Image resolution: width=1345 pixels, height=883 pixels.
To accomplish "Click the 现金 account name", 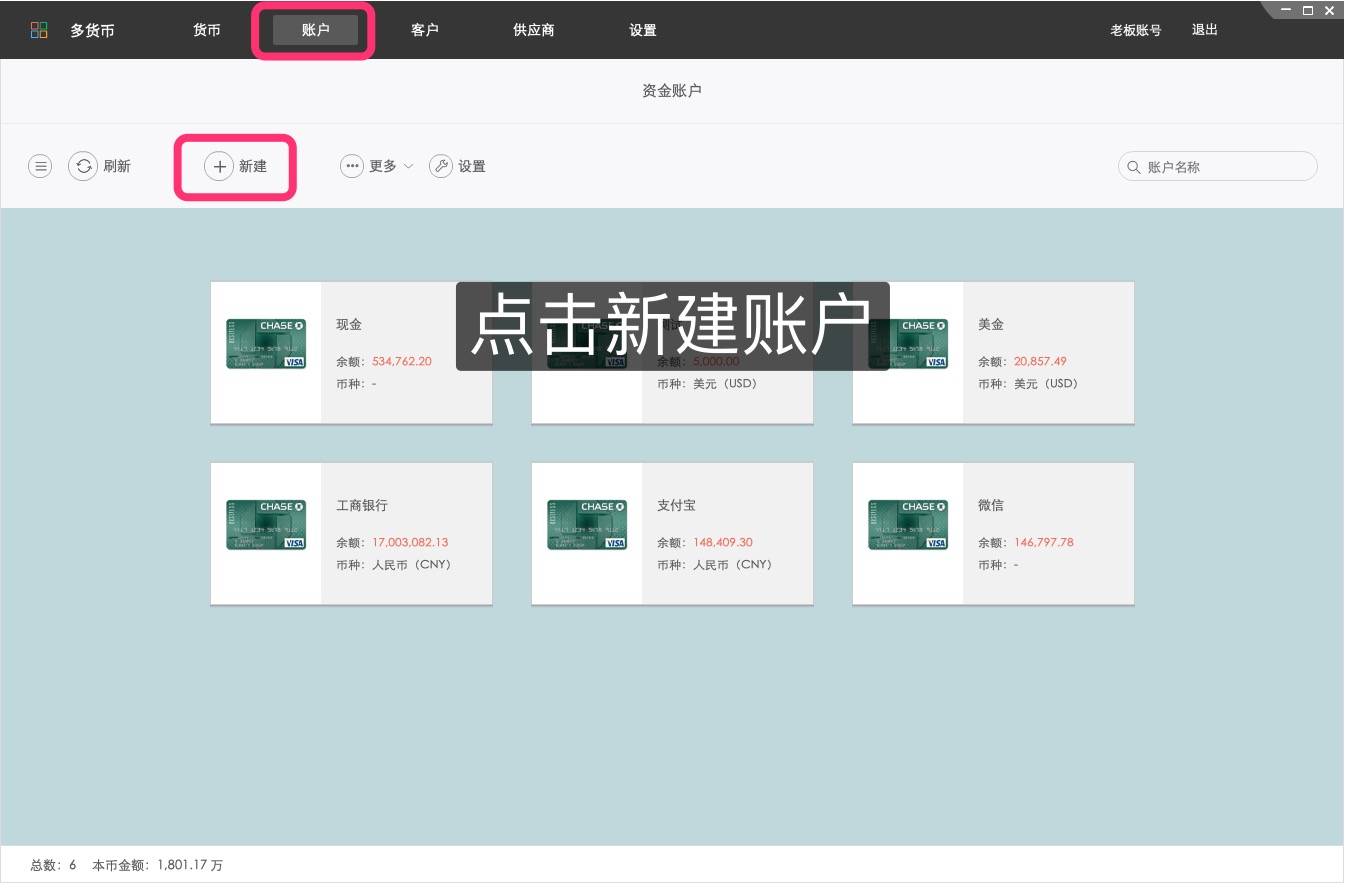I will (349, 325).
